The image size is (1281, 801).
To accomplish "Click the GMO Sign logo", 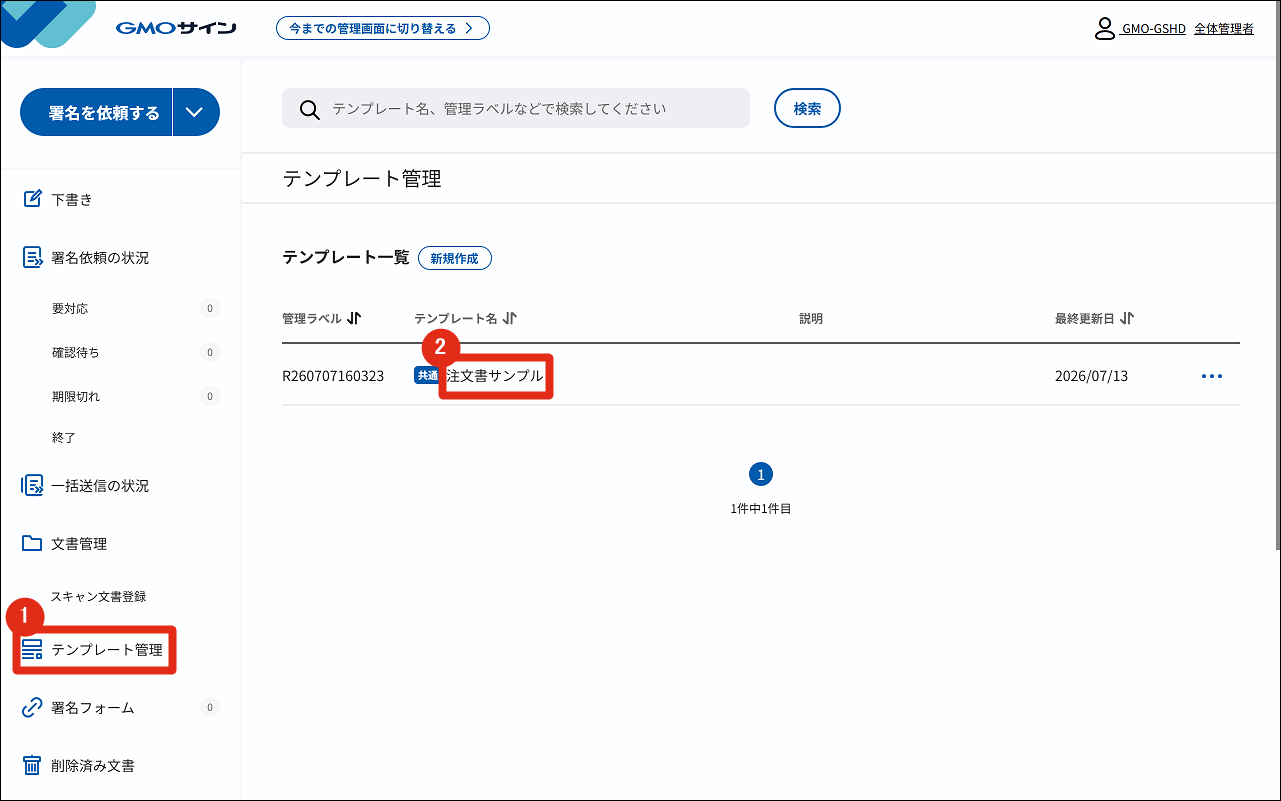I will click(x=176, y=28).
